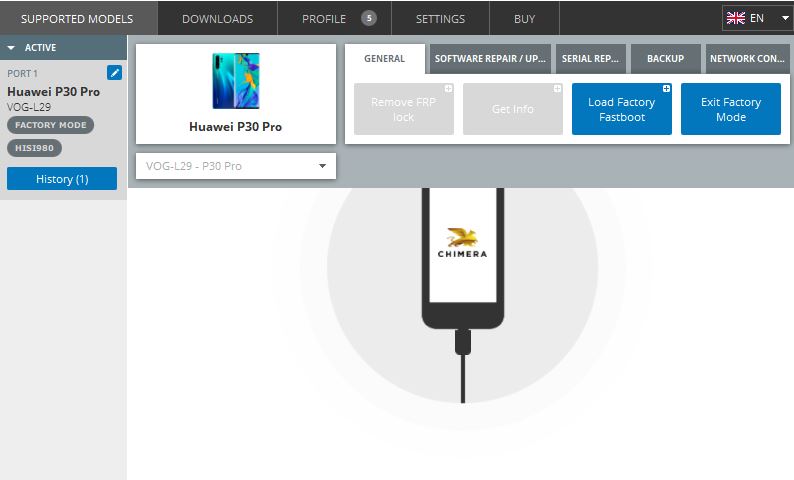Click the Remove FRP lock button
794x480 pixels.
click(x=404, y=109)
